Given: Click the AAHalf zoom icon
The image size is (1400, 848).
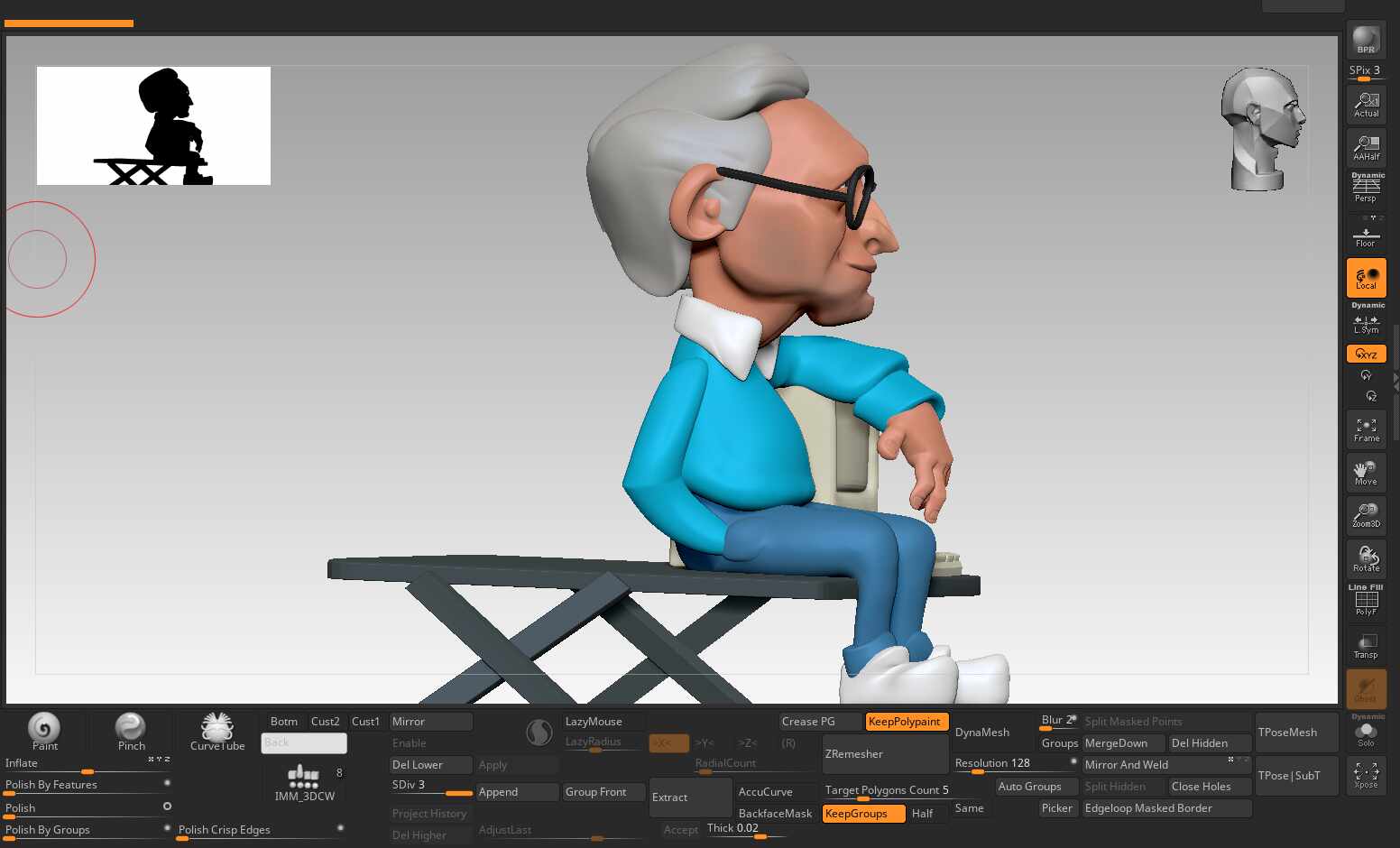Looking at the screenshot, I should [x=1366, y=147].
